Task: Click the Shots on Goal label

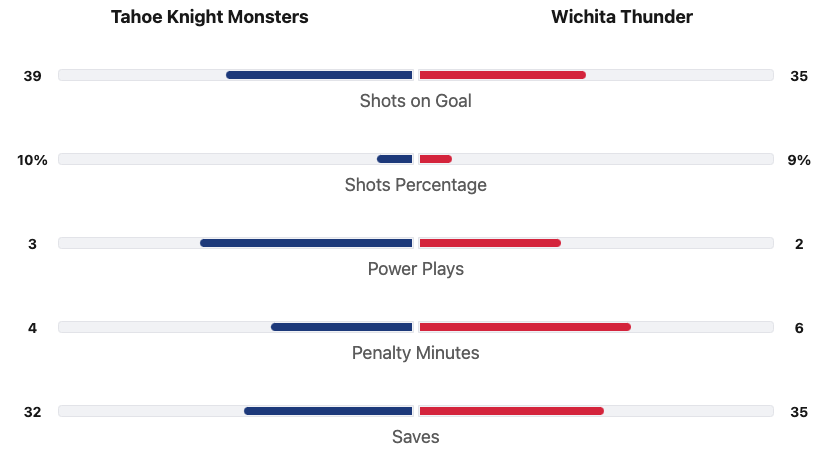Action: [415, 101]
